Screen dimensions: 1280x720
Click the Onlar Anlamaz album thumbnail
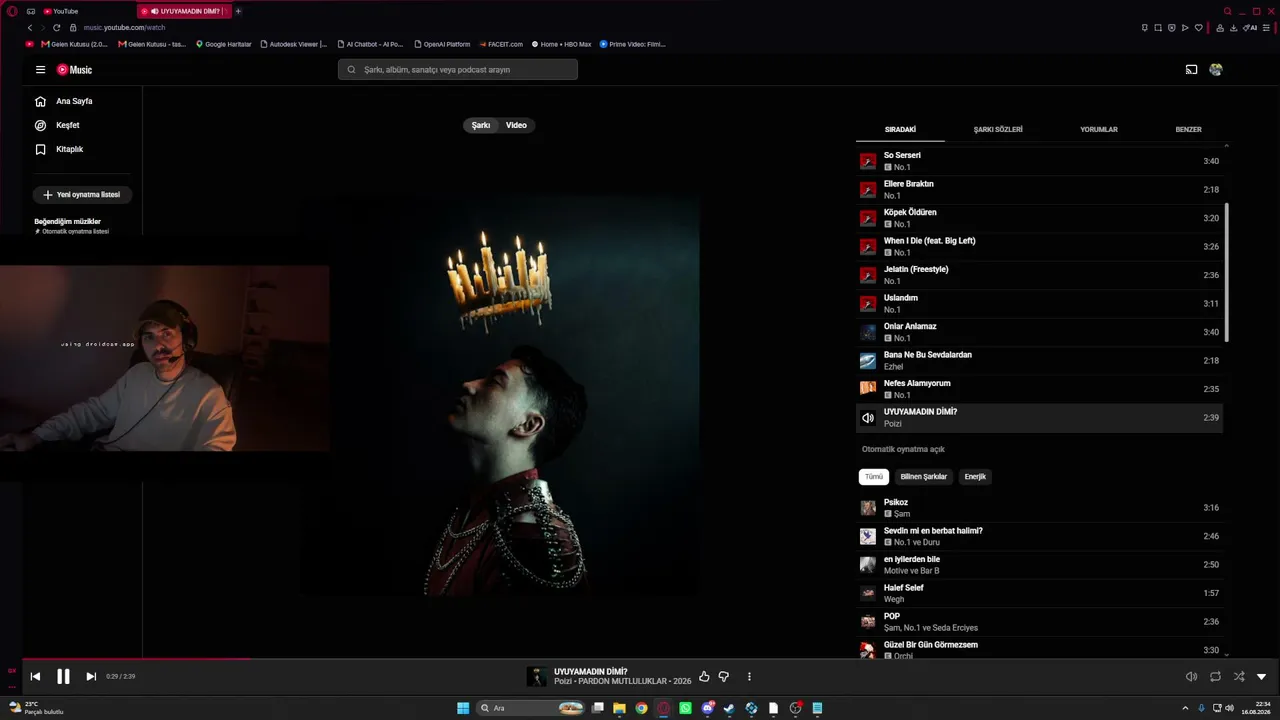click(868, 332)
